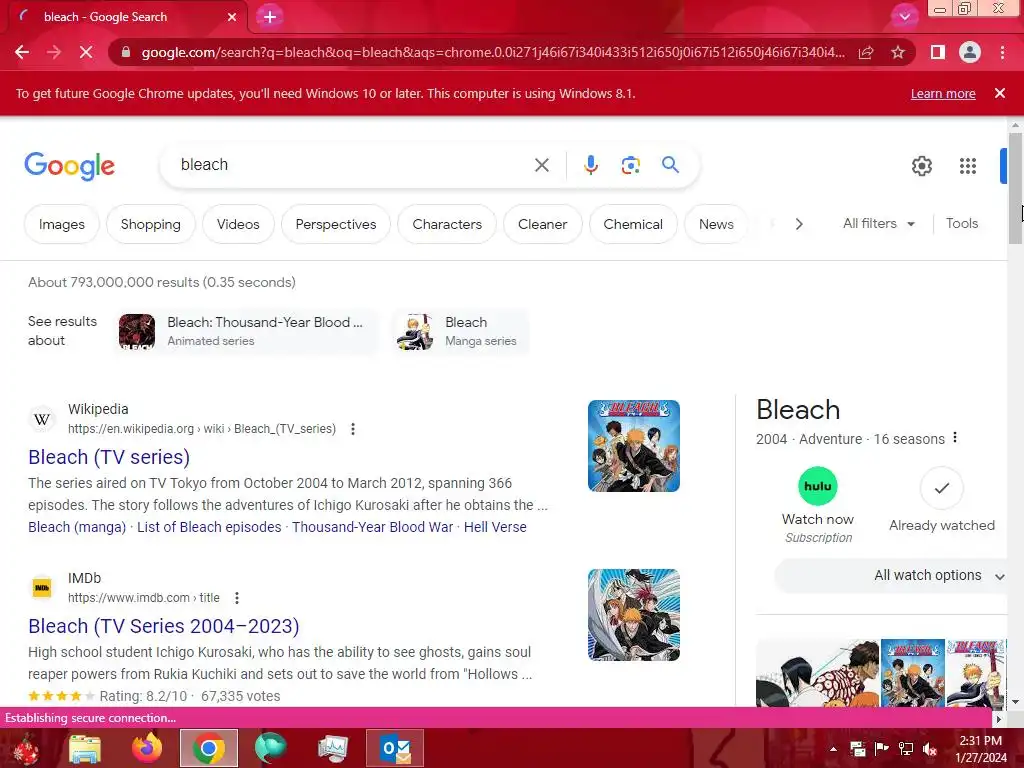Click the forward navigation arrow
The height and width of the screenshot is (768, 1024).
coord(54,52)
